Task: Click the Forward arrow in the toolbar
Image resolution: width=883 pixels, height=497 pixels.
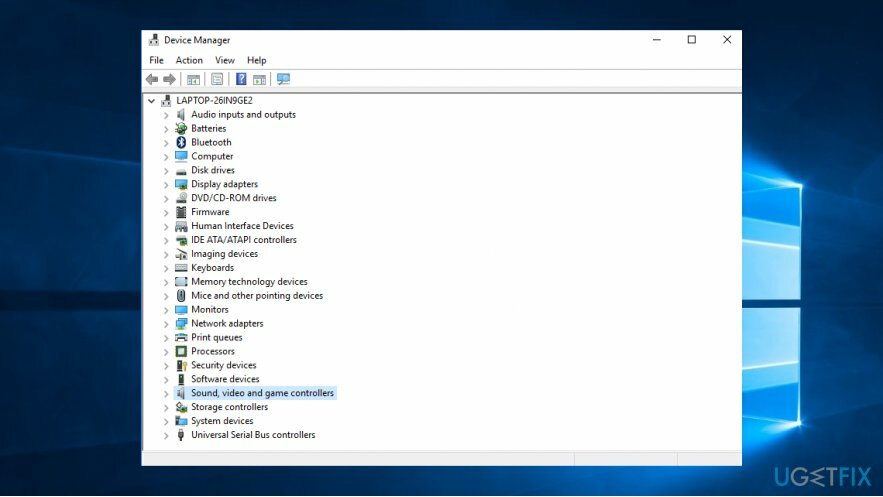Action: (x=169, y=79)
